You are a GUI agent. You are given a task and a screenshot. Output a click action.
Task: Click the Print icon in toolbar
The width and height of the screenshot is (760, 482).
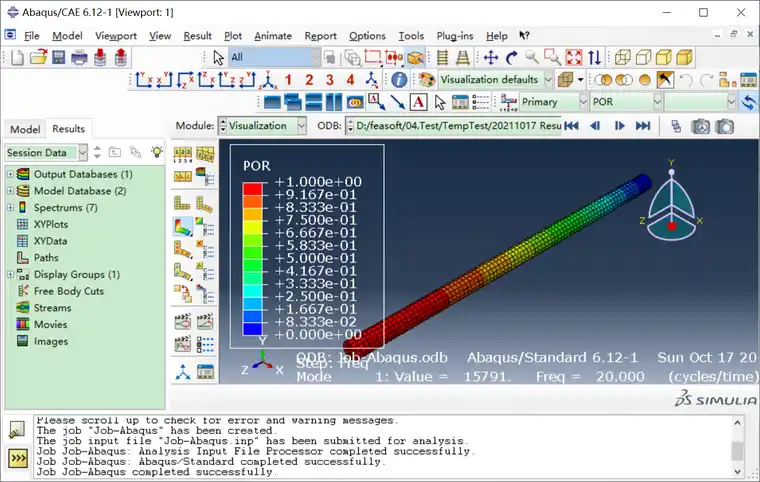(79, 58)
